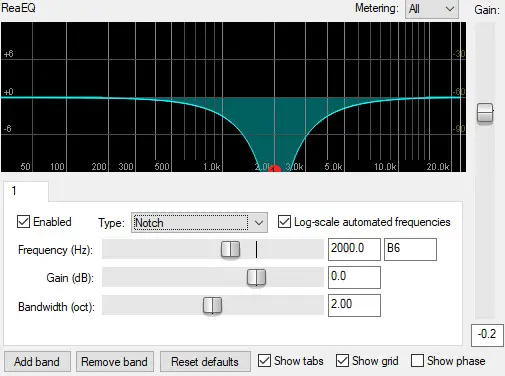Click the note field showing B6
The height and width of the screenshot is (376, 505).
410,249
